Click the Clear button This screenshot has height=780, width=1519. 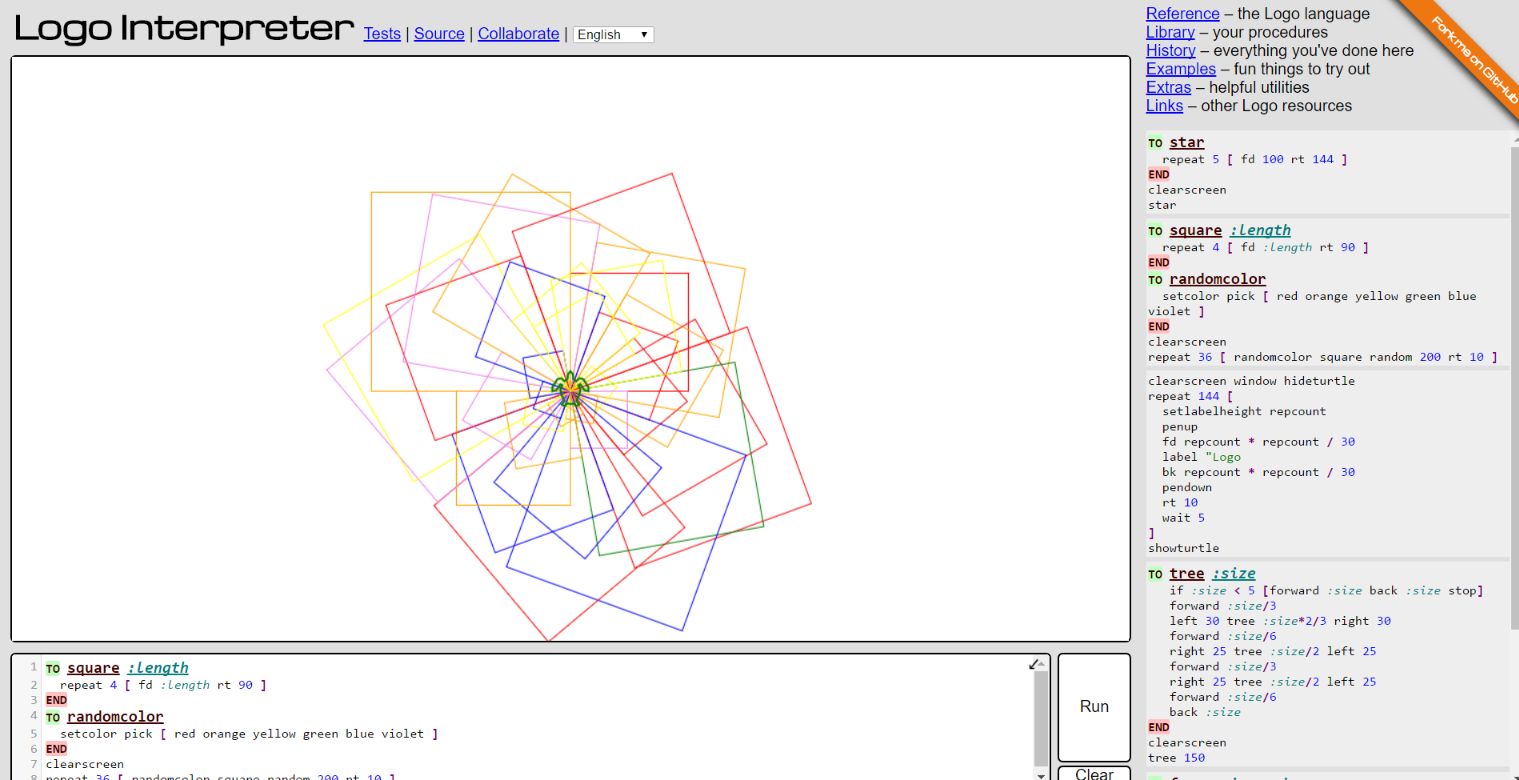click(x=1093, y=774)
